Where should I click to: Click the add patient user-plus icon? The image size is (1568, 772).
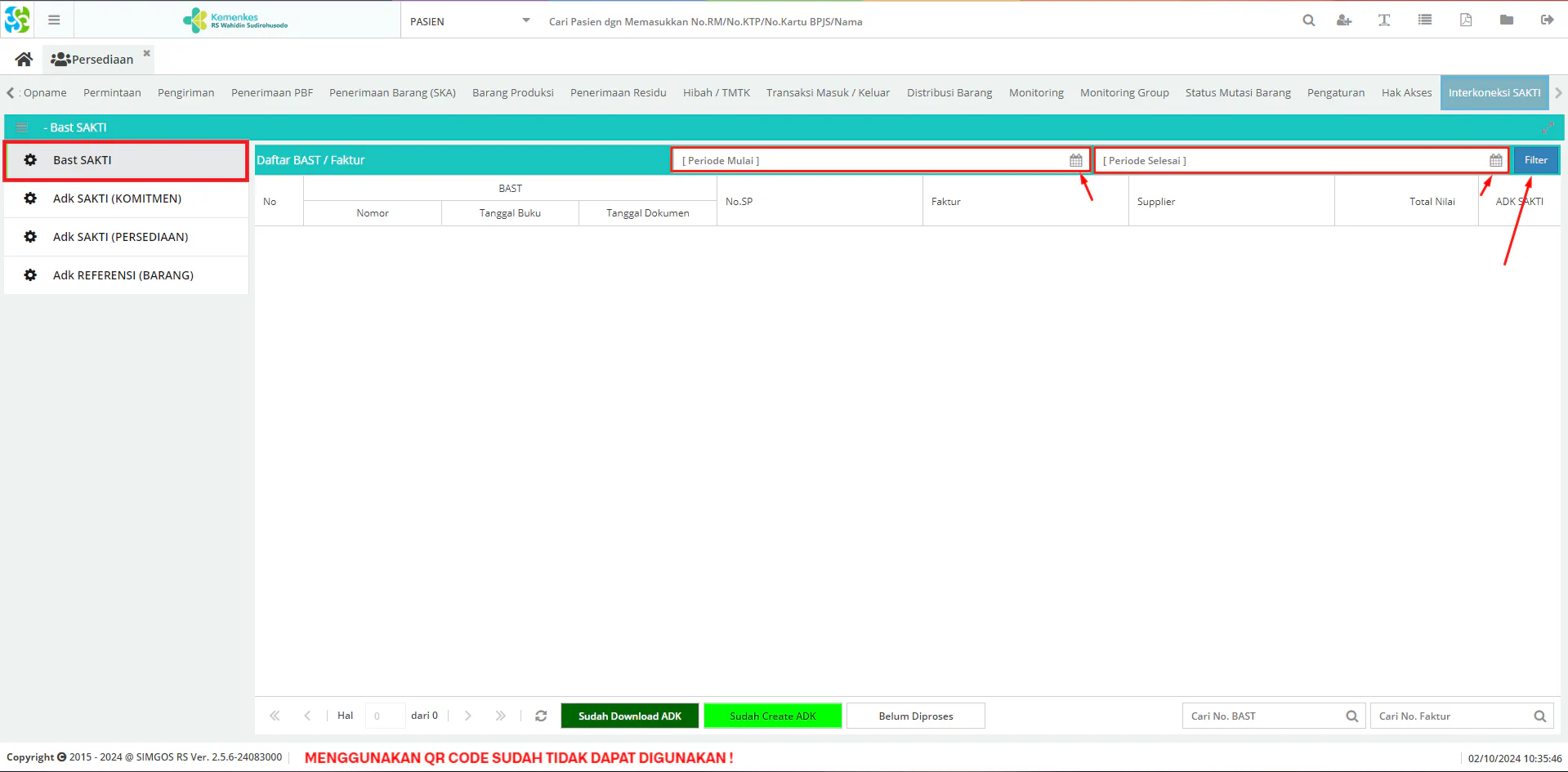click(x=1343, y=20)
